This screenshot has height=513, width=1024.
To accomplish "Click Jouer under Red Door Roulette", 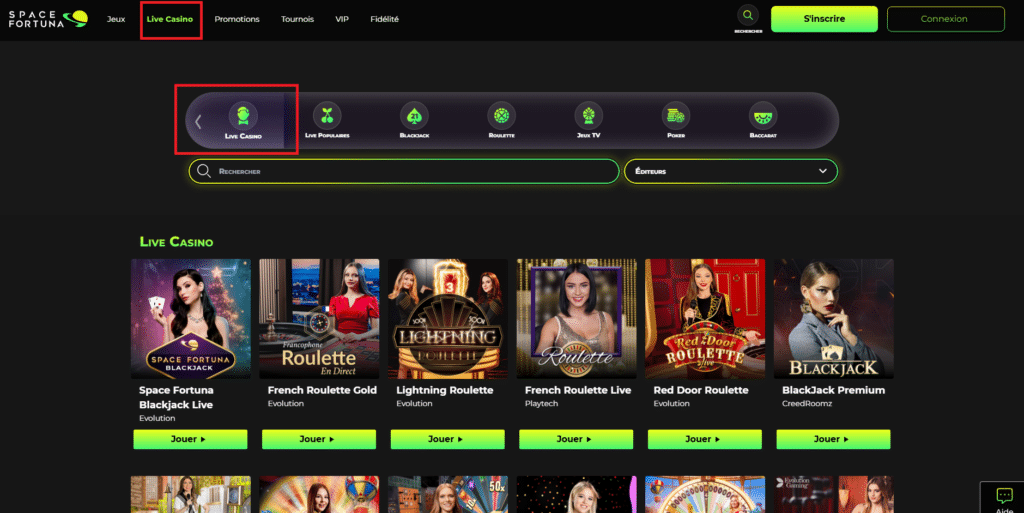I will coord(705,439).
